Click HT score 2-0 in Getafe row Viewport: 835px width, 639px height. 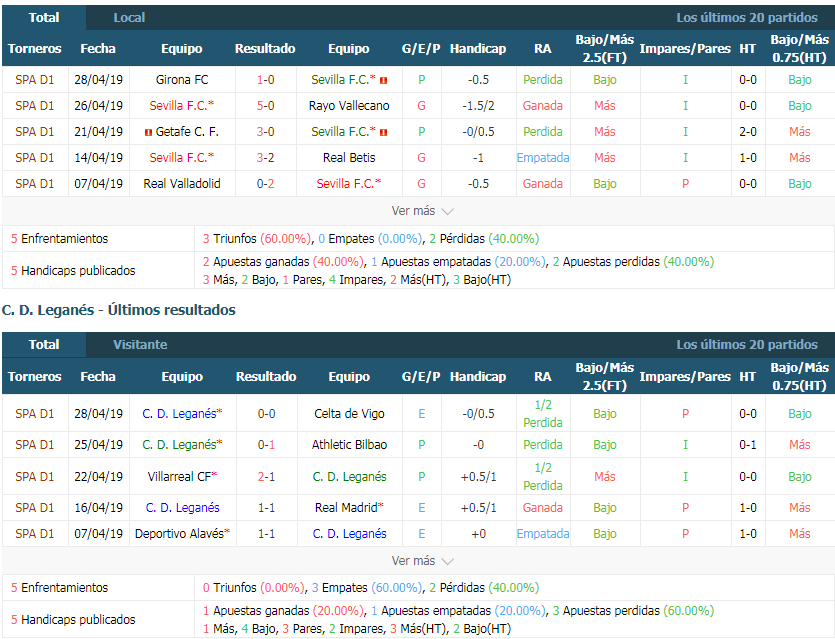(x=748, y=132)
